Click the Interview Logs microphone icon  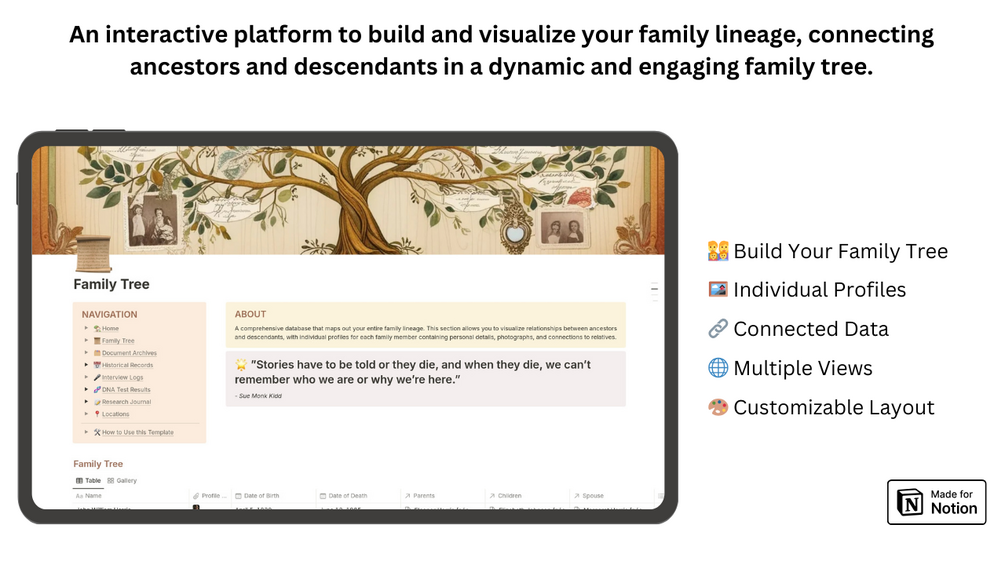97,377
